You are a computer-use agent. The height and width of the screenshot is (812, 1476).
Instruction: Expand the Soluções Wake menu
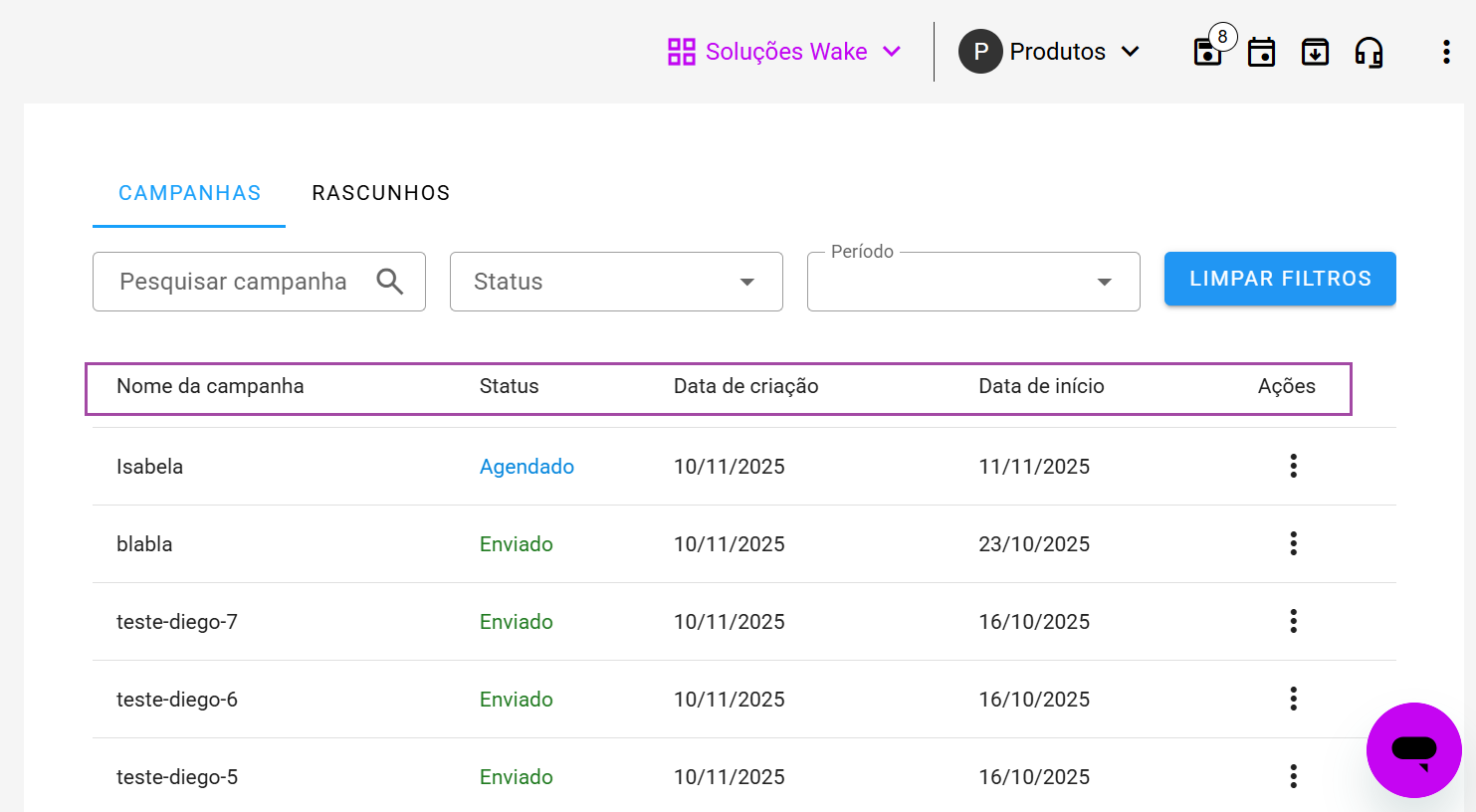click(x=784, y=52)
